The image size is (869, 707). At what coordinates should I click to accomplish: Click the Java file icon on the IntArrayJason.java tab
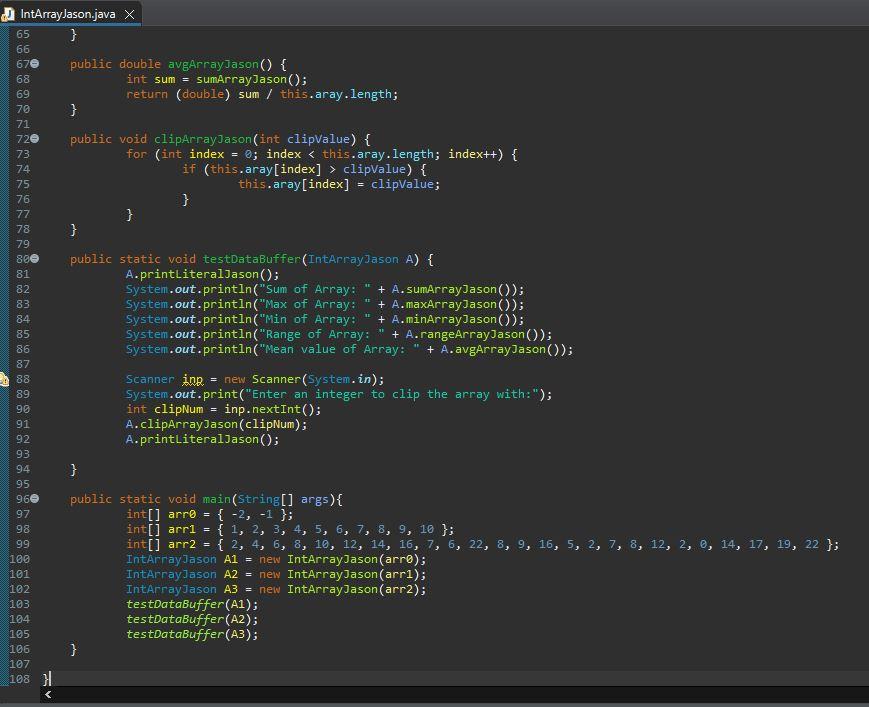(9, 14)
